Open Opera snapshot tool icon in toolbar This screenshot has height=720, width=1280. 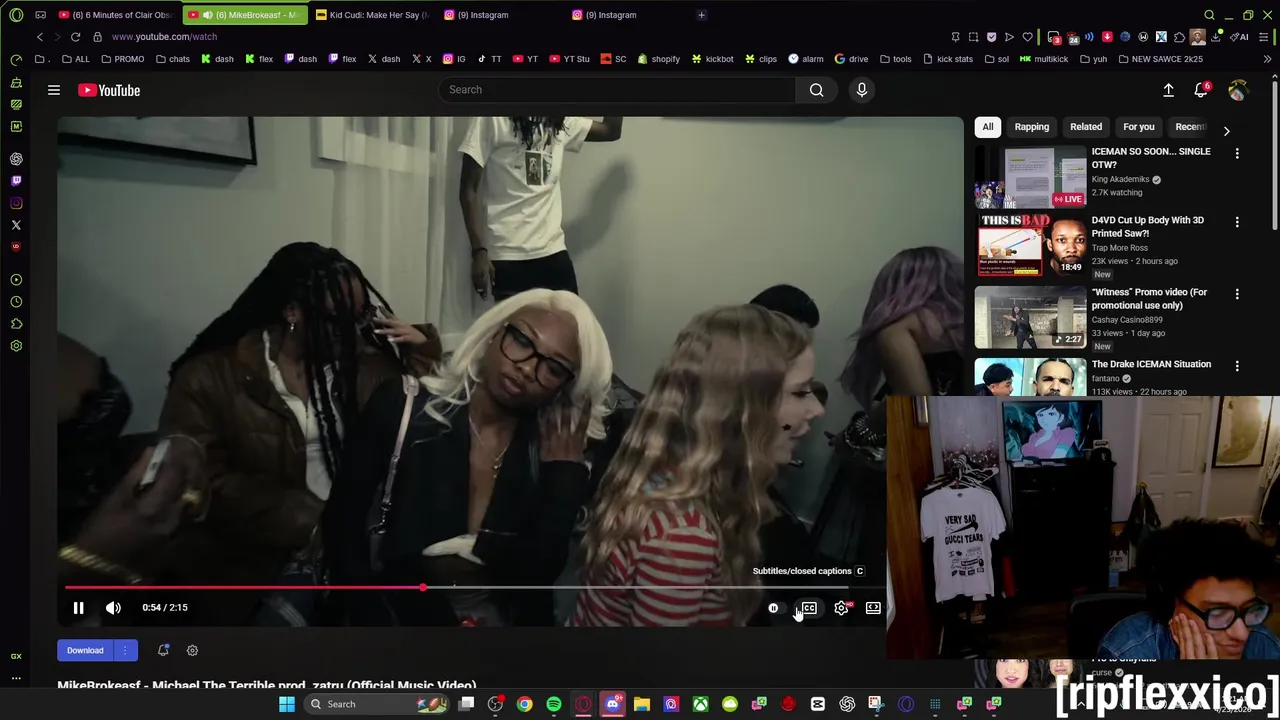(x=973, y=37)
